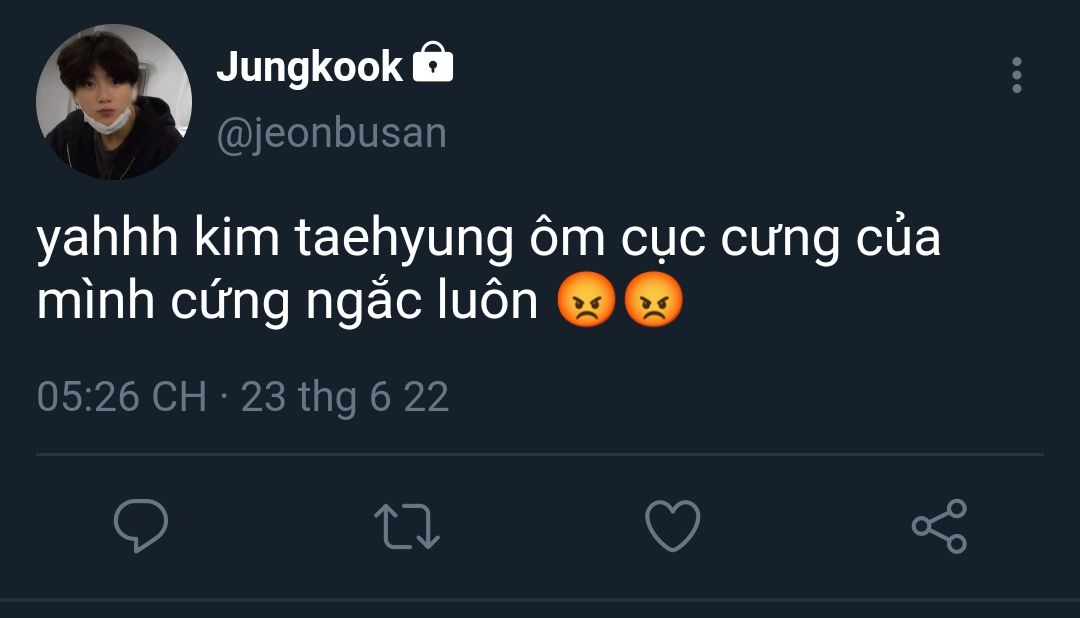
Task: Click the first angry face emoji
Action: pyautogui.click(x=588, y=301)
